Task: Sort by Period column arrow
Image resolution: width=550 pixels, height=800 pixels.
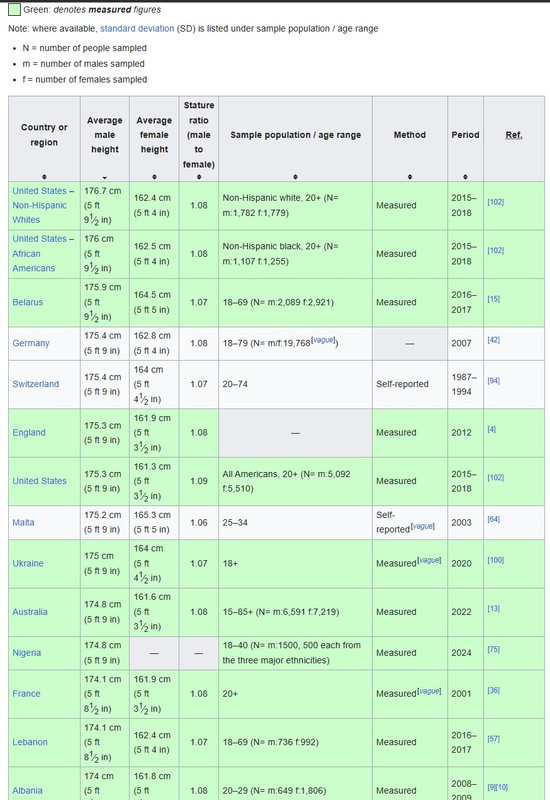Action: [x=465, y=177]
